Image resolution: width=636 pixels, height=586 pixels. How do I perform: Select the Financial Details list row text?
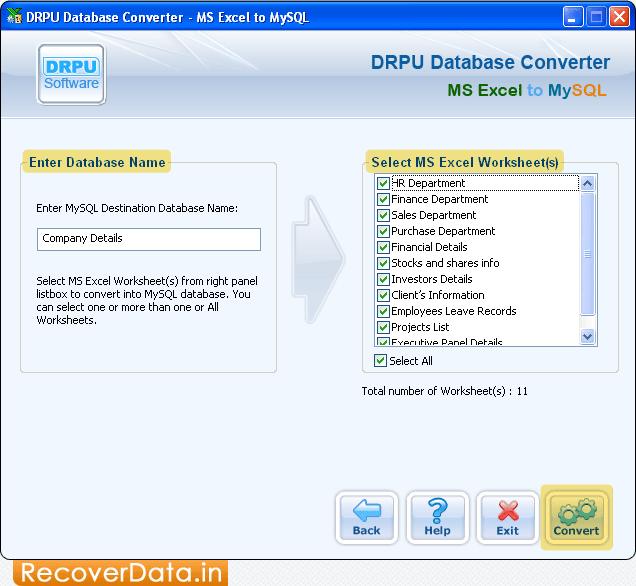click(429, 247)
